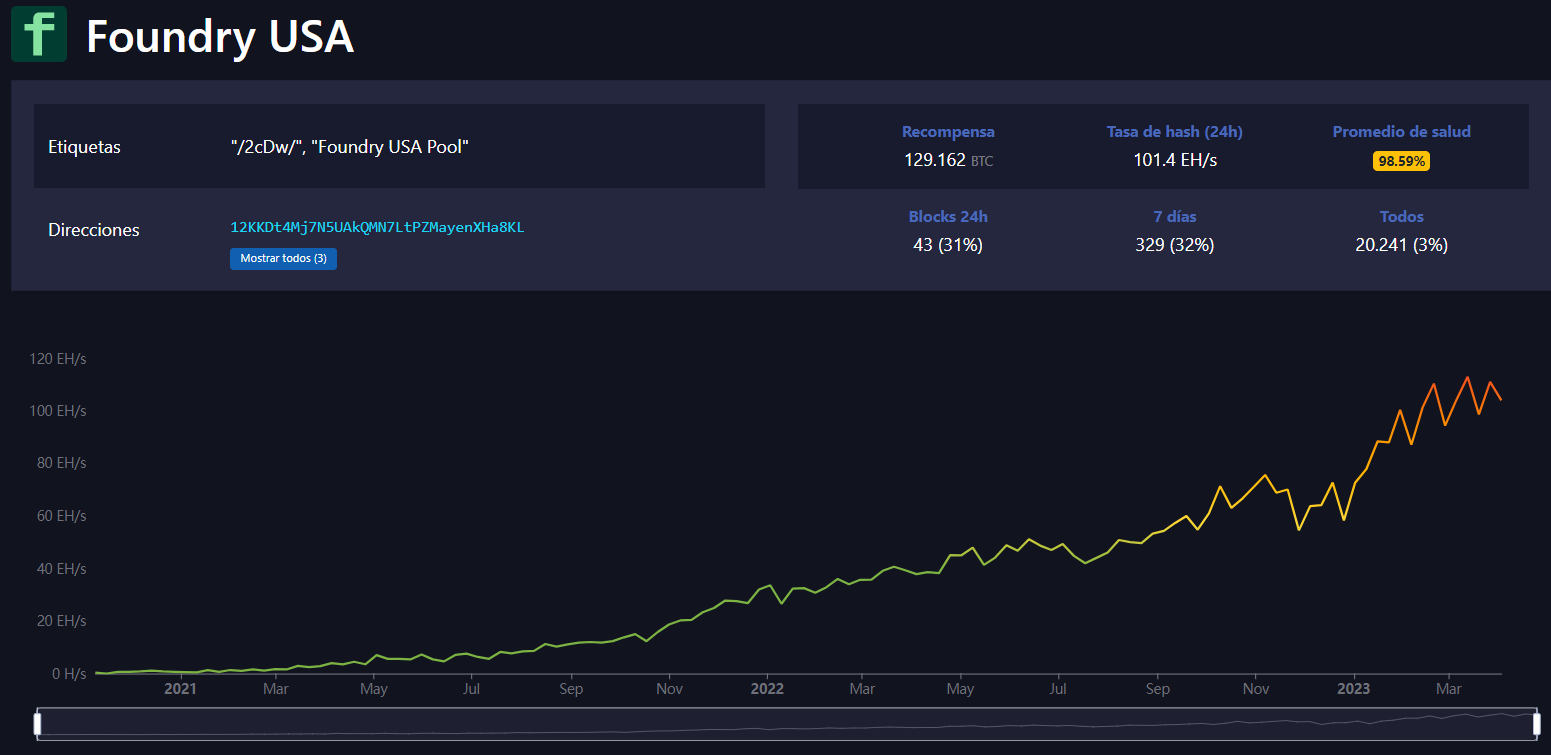Screen dimensions: 1551x755
Task: Click the 2022 label on the x-axis
Action: (767, 689)
